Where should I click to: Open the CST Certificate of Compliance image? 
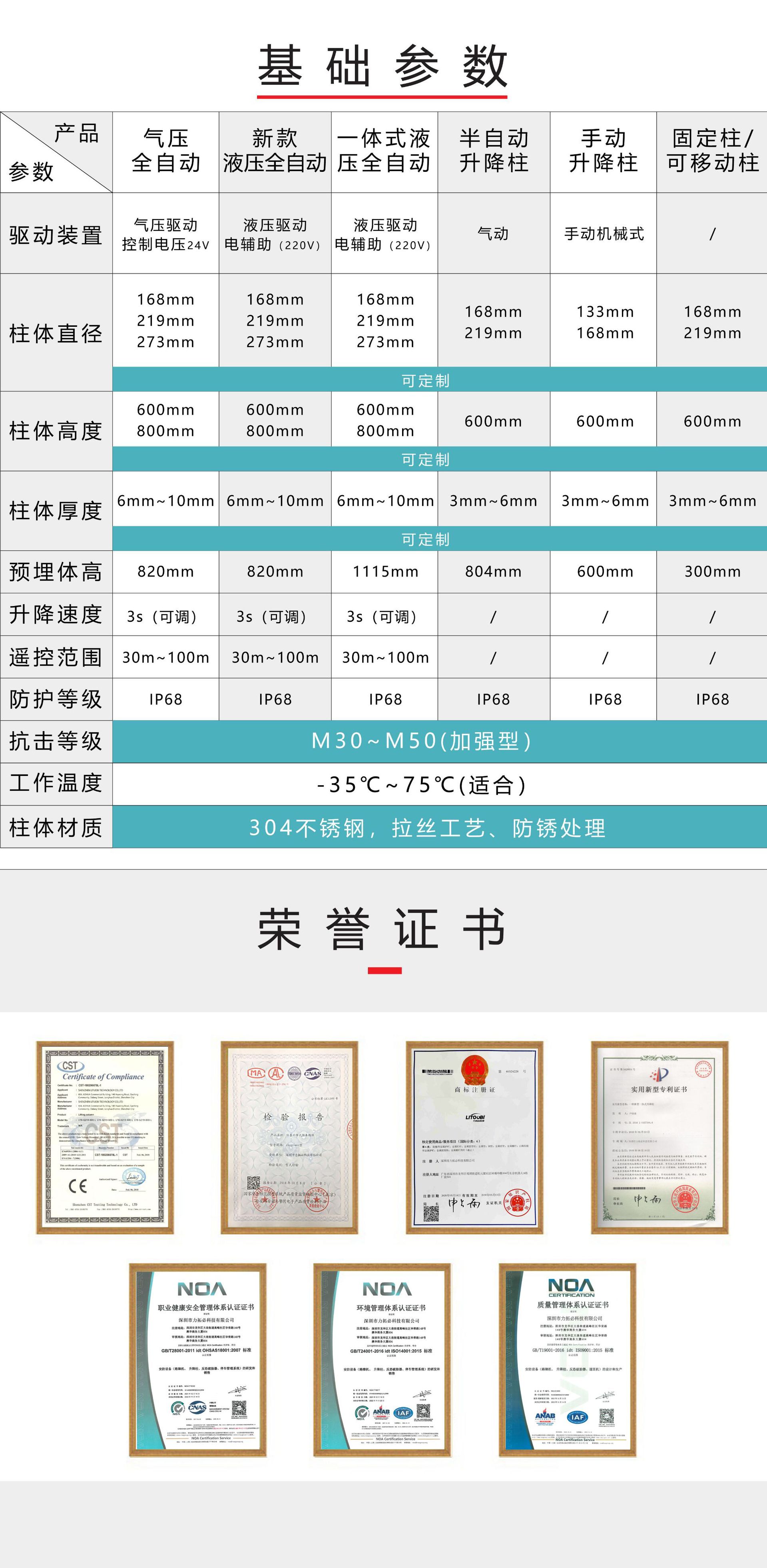(105, 1137)
